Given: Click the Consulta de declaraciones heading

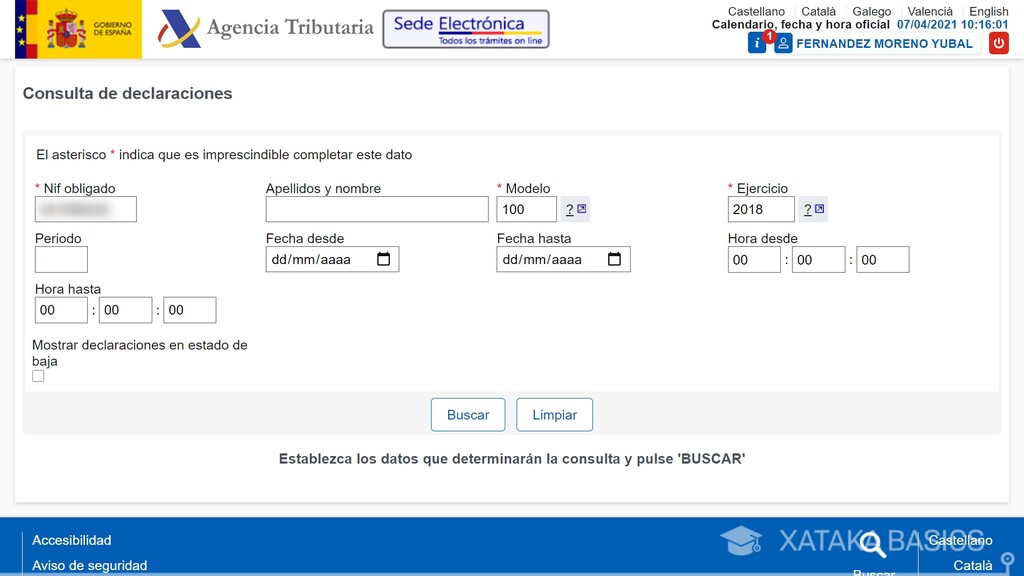Looking at the screenshot, I should pyautogui.click(x=127, y=93).
